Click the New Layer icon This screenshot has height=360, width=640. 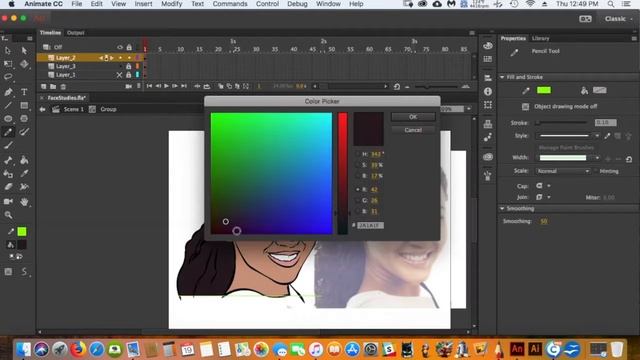point(44,87)
